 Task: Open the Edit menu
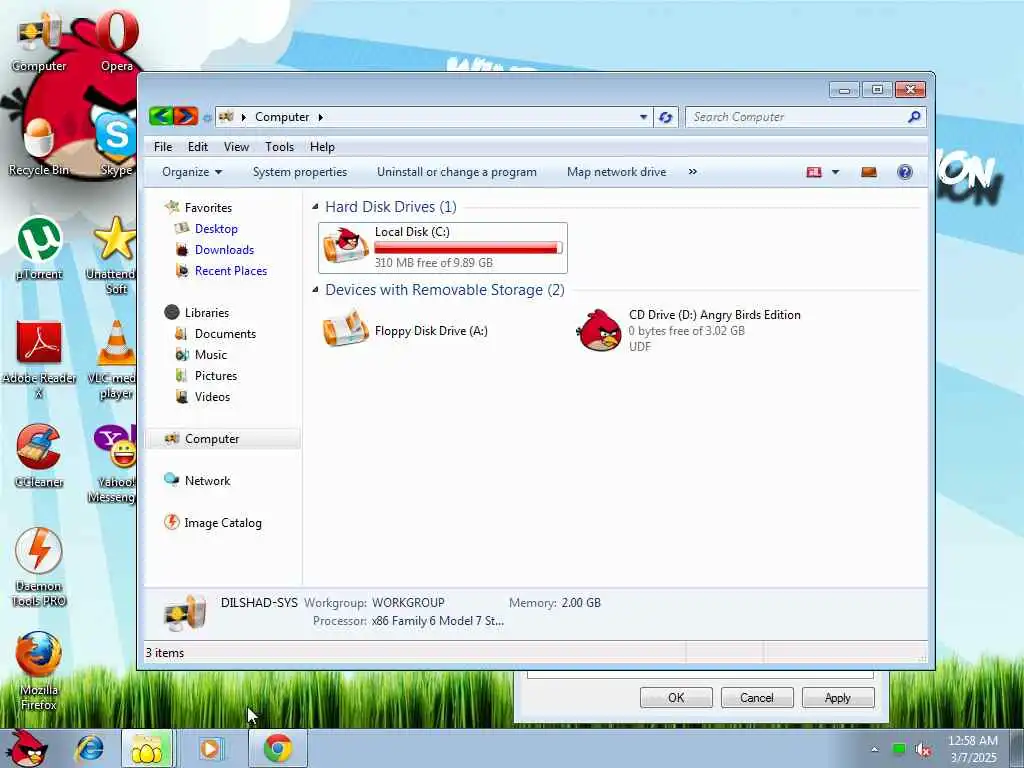point(197,147)
